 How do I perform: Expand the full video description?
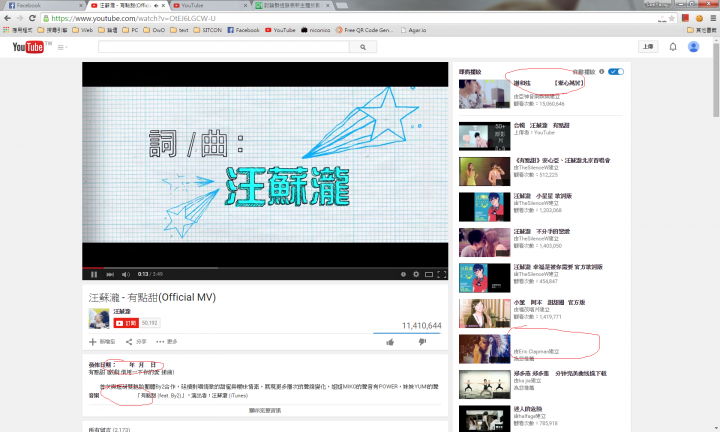(265, 410)
